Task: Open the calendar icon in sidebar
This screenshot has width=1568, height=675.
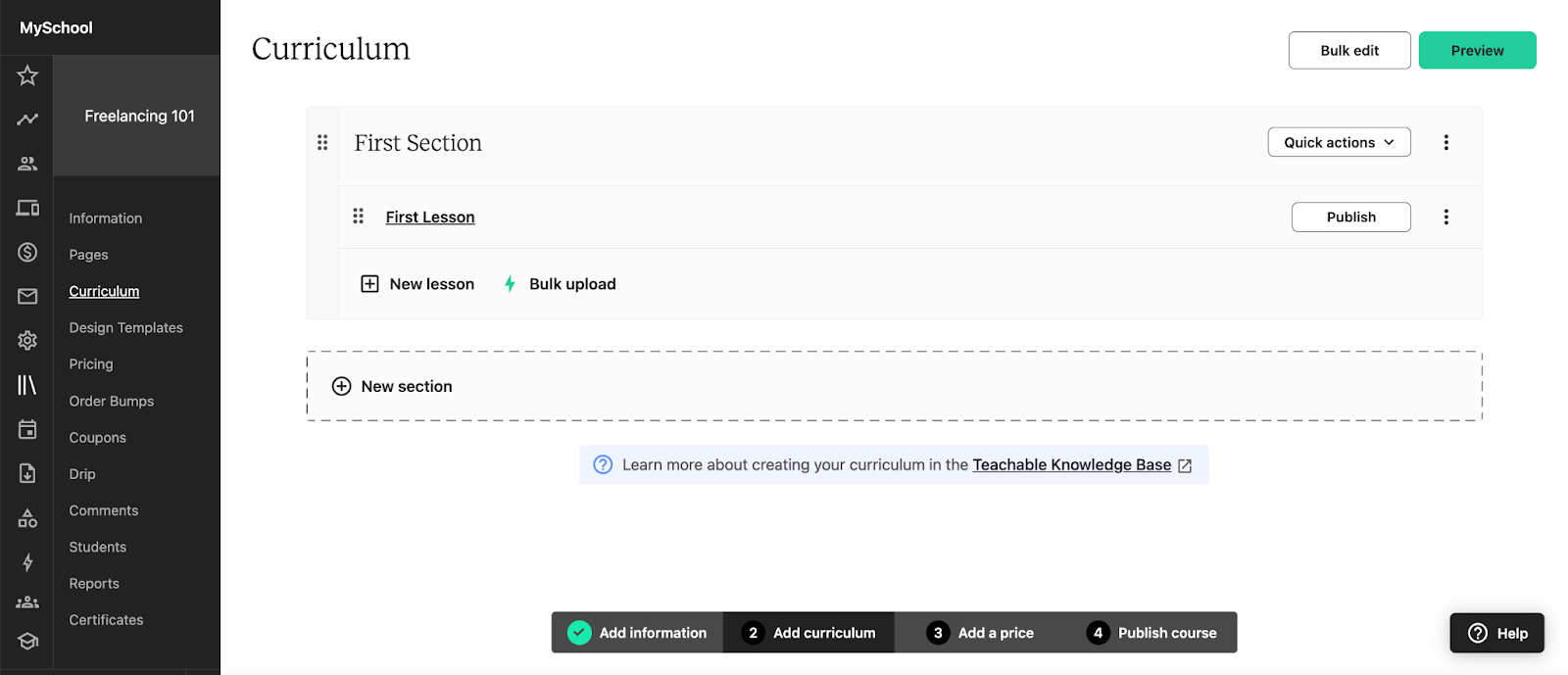Action: pyautogui.click(x=27, y=429)
